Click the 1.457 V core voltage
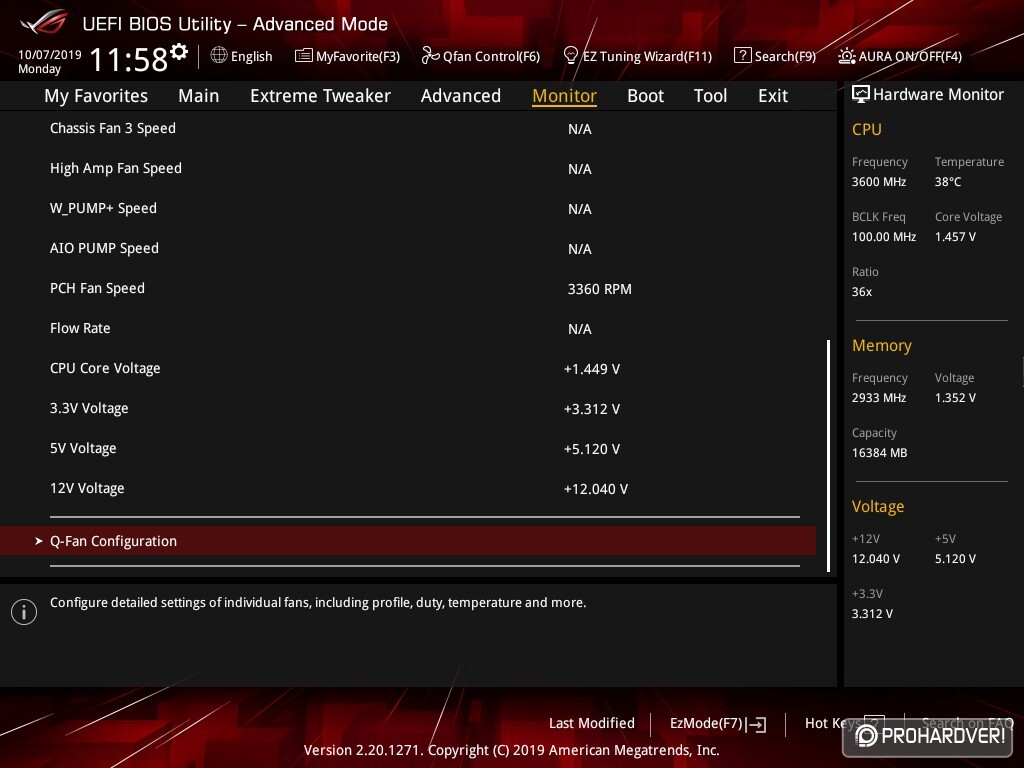 [x=955, y=236]
